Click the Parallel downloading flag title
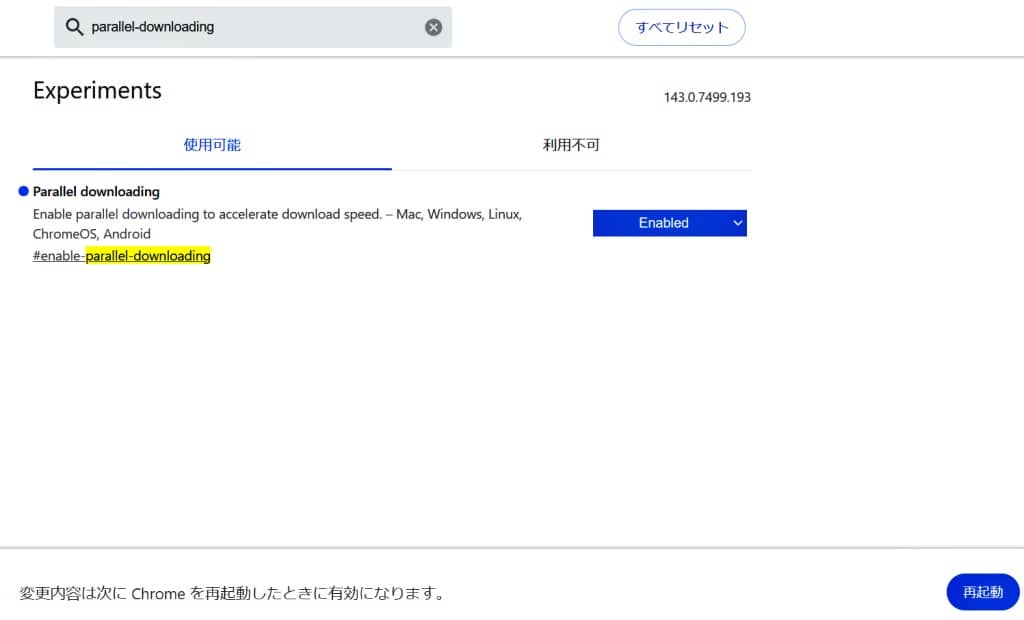1024x620 pixels. 96,191
